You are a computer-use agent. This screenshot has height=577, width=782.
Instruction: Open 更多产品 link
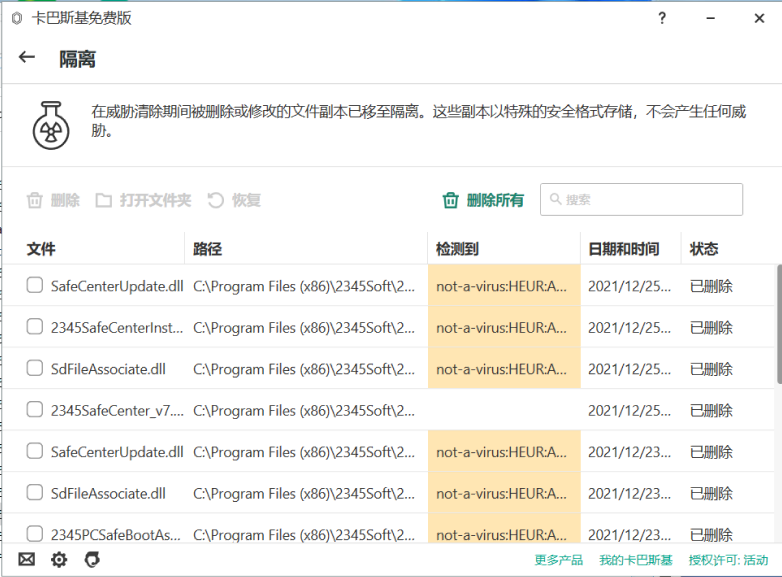(x=559, y=560)
